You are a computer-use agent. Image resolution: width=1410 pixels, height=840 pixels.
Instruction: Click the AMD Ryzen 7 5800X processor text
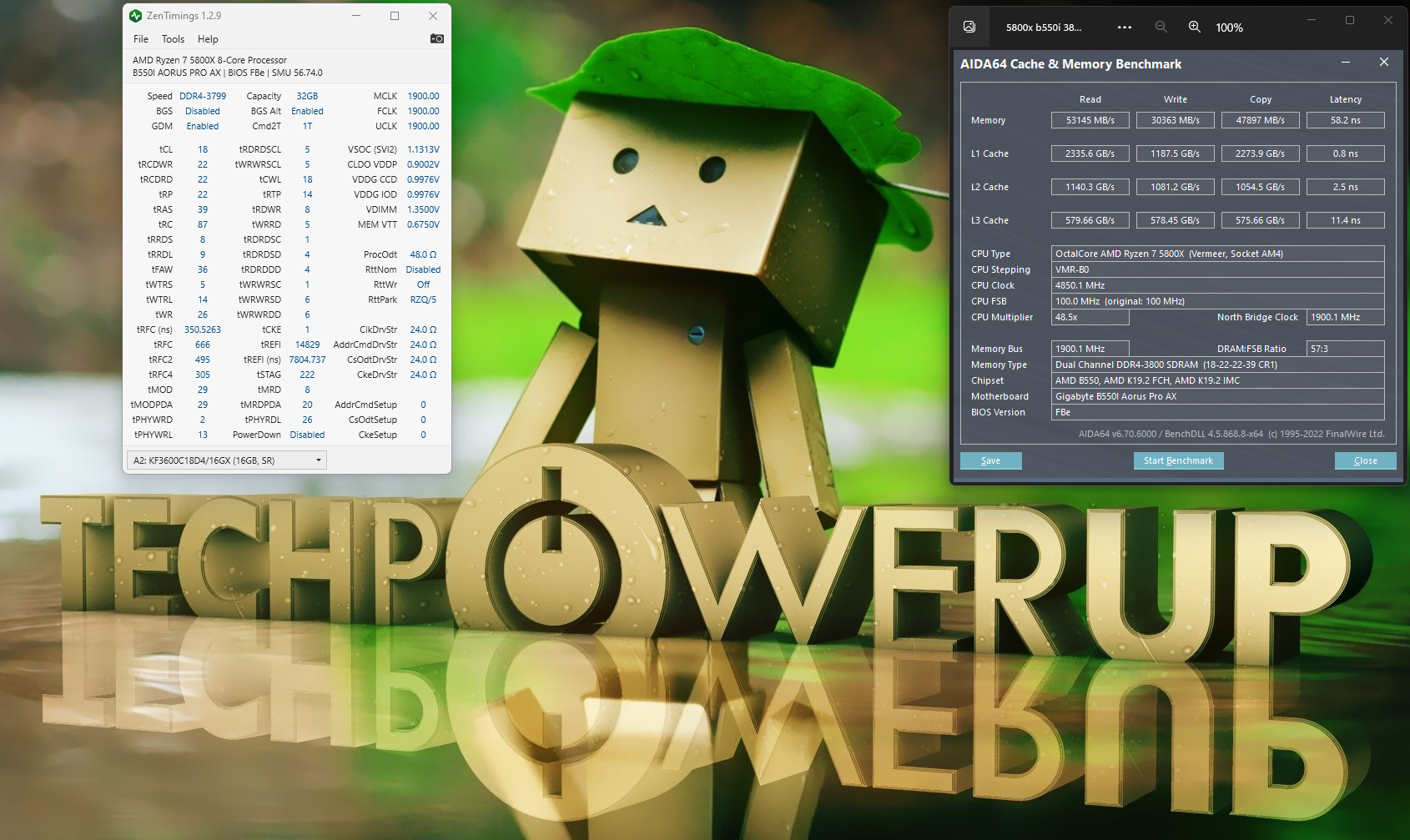[209, 60]
